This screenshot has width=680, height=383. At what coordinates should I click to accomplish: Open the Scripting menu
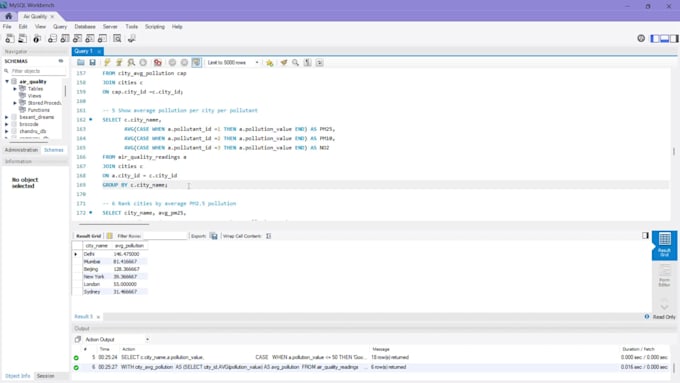pos(155,26)
